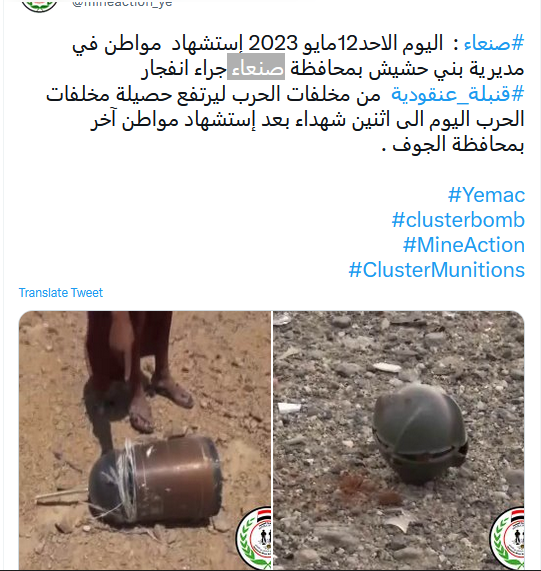Click the Yemac logo watermark on left photo
The image size is (541, 571).
click(x=254, y=538)
